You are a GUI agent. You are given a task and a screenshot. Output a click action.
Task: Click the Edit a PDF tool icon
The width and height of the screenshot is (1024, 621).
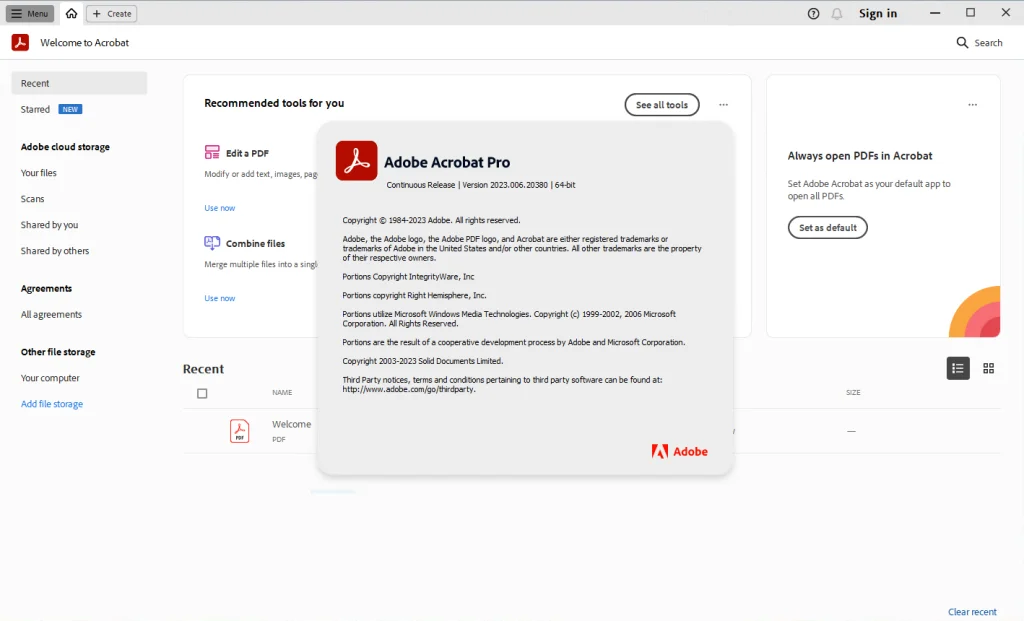pyautogui.click(x=212, y=152)
